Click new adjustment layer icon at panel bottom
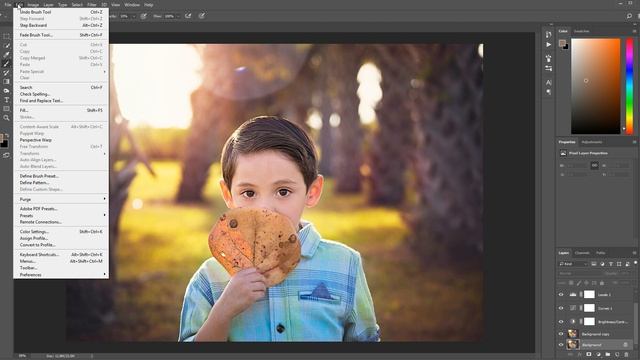640x360 pixels. 598,355
